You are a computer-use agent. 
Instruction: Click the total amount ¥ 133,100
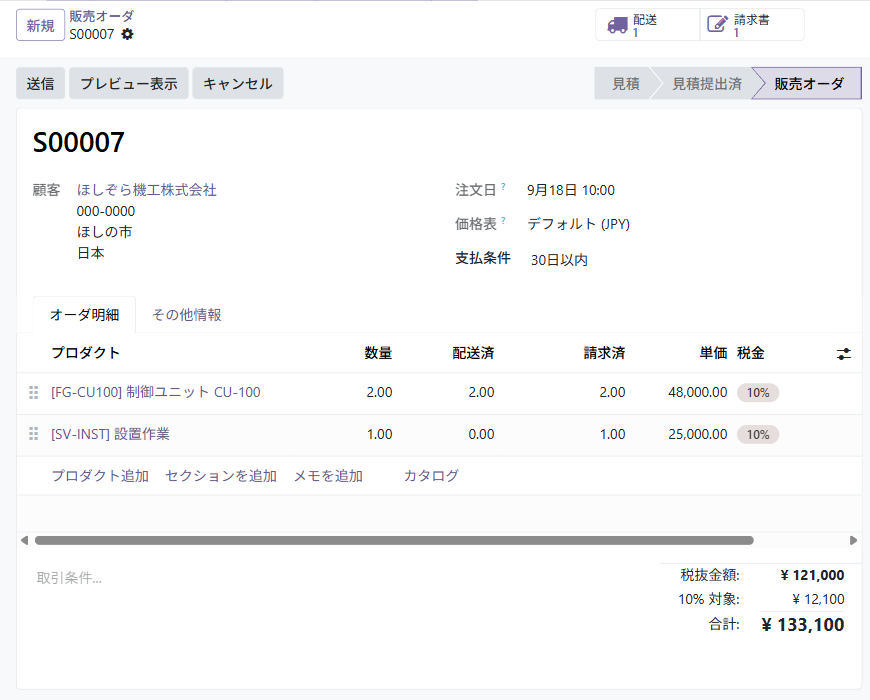coord(803,625)
